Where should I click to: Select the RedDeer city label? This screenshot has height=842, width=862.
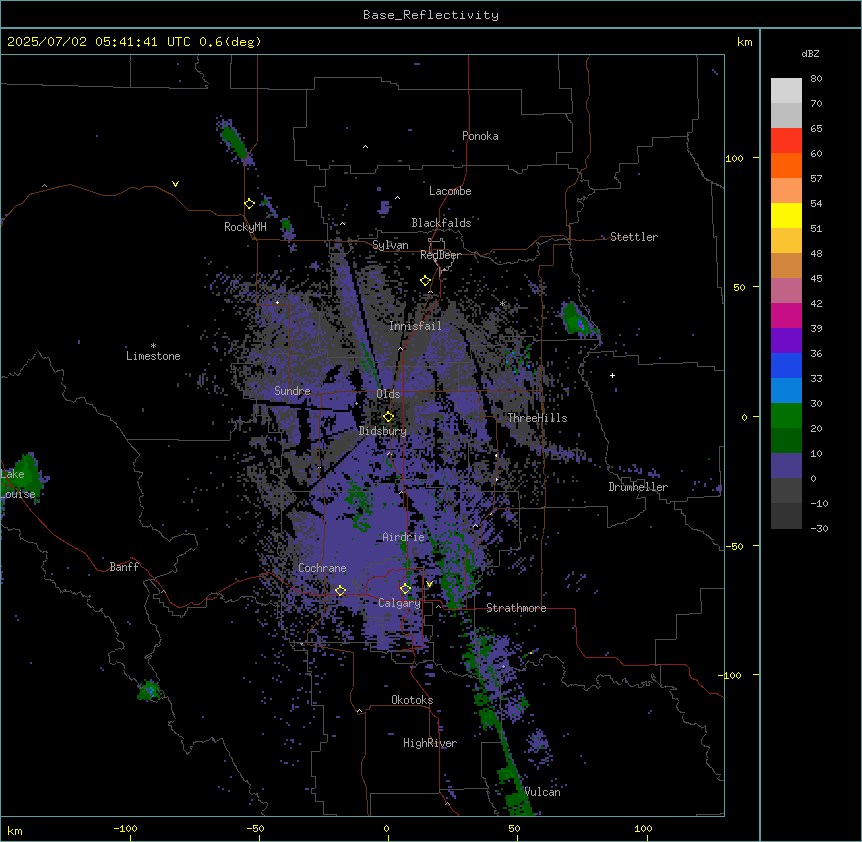(440, 255)
